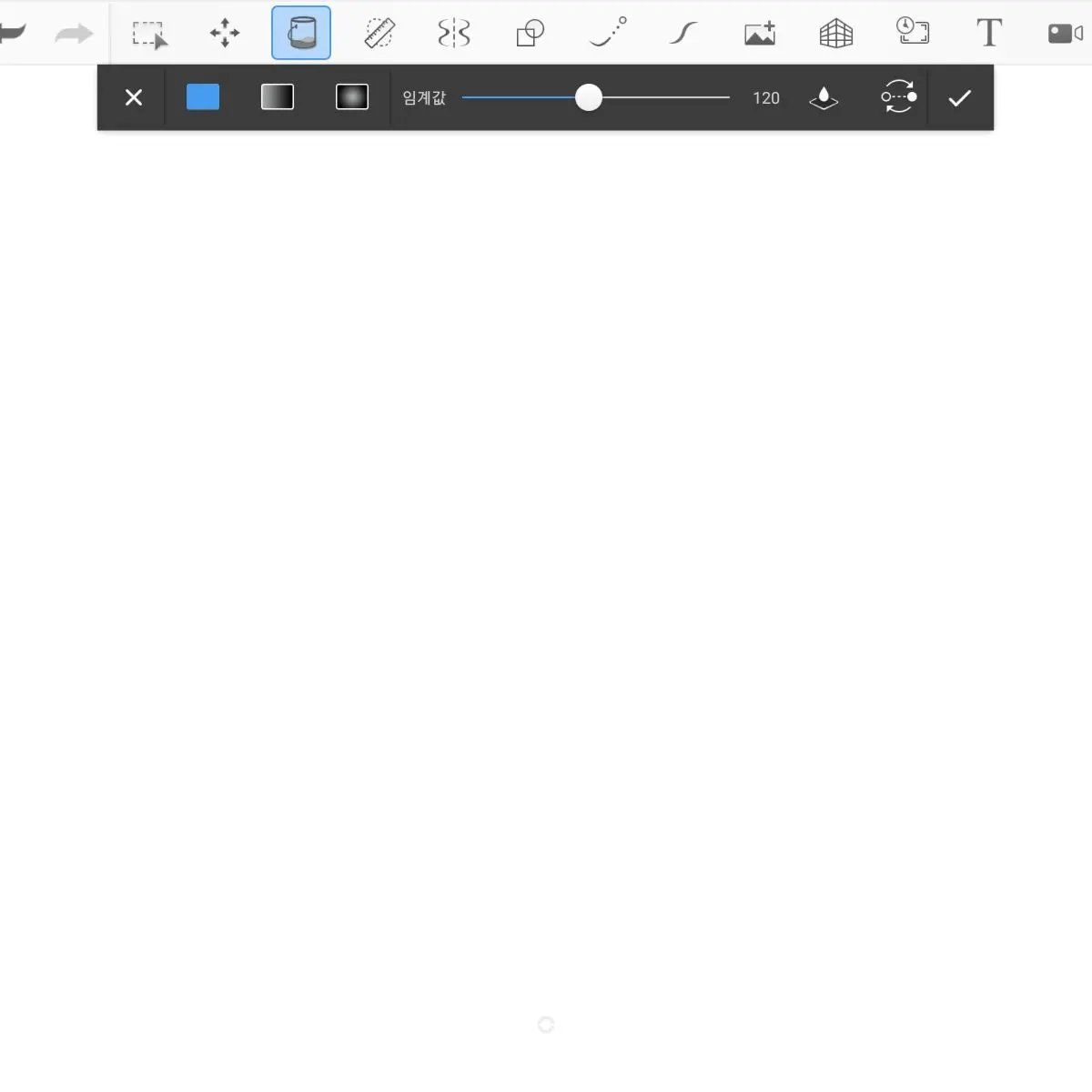Toggle the Fill bucket tool

[x=301, y=33]
